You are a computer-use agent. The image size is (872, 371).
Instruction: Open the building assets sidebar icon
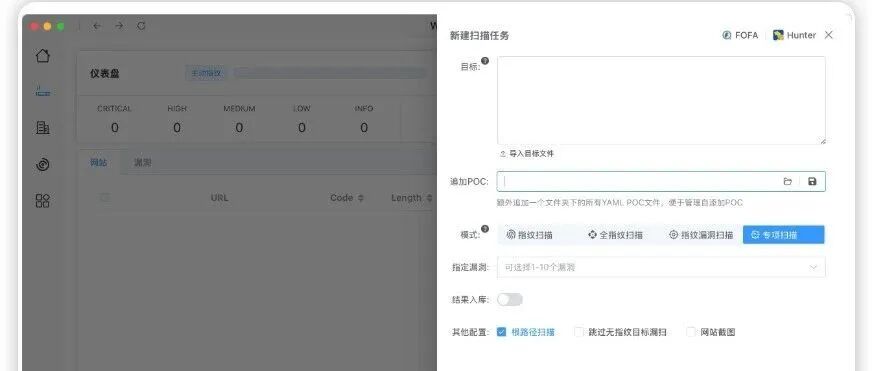(x=43, y=127)
